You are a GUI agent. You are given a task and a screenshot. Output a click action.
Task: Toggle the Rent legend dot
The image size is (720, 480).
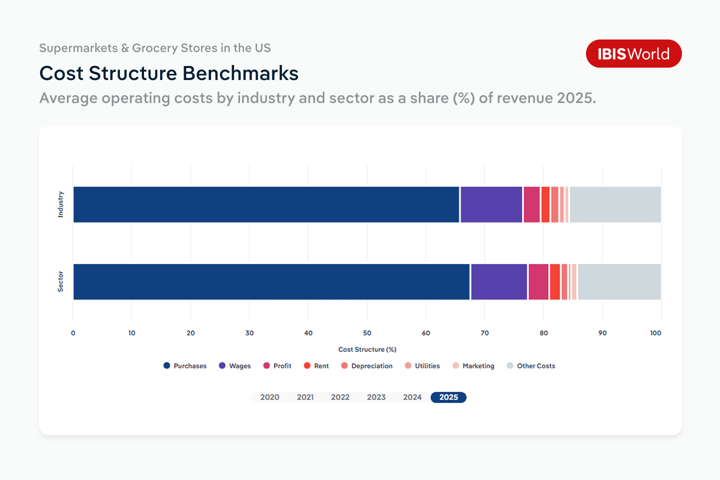pyautogui.click(x=307, y=366)
